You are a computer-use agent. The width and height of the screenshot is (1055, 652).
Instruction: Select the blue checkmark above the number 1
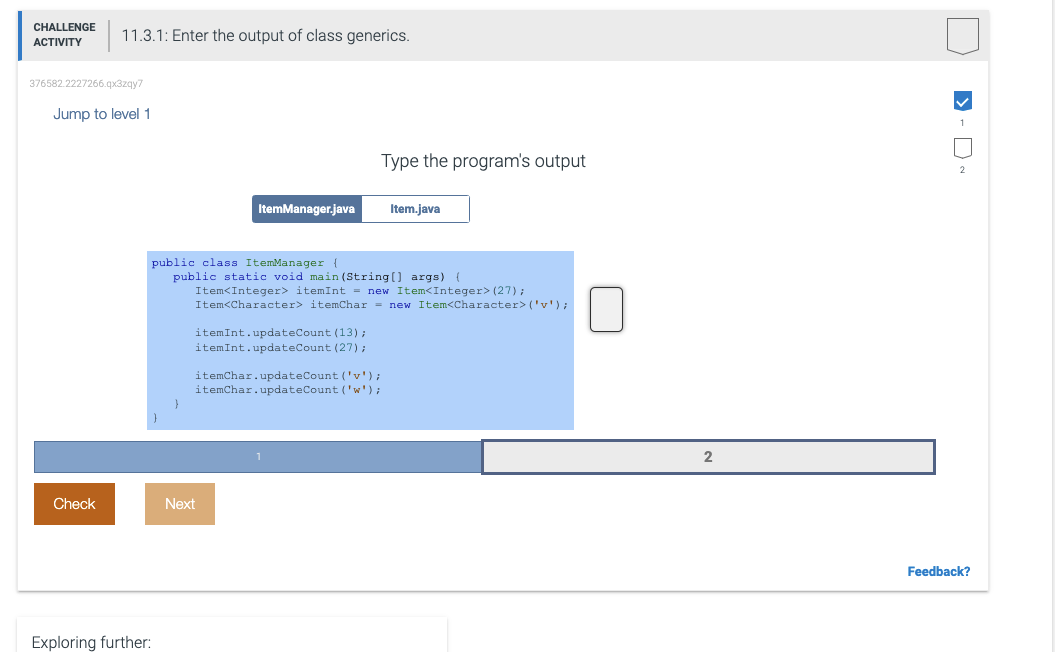(962, 100)
